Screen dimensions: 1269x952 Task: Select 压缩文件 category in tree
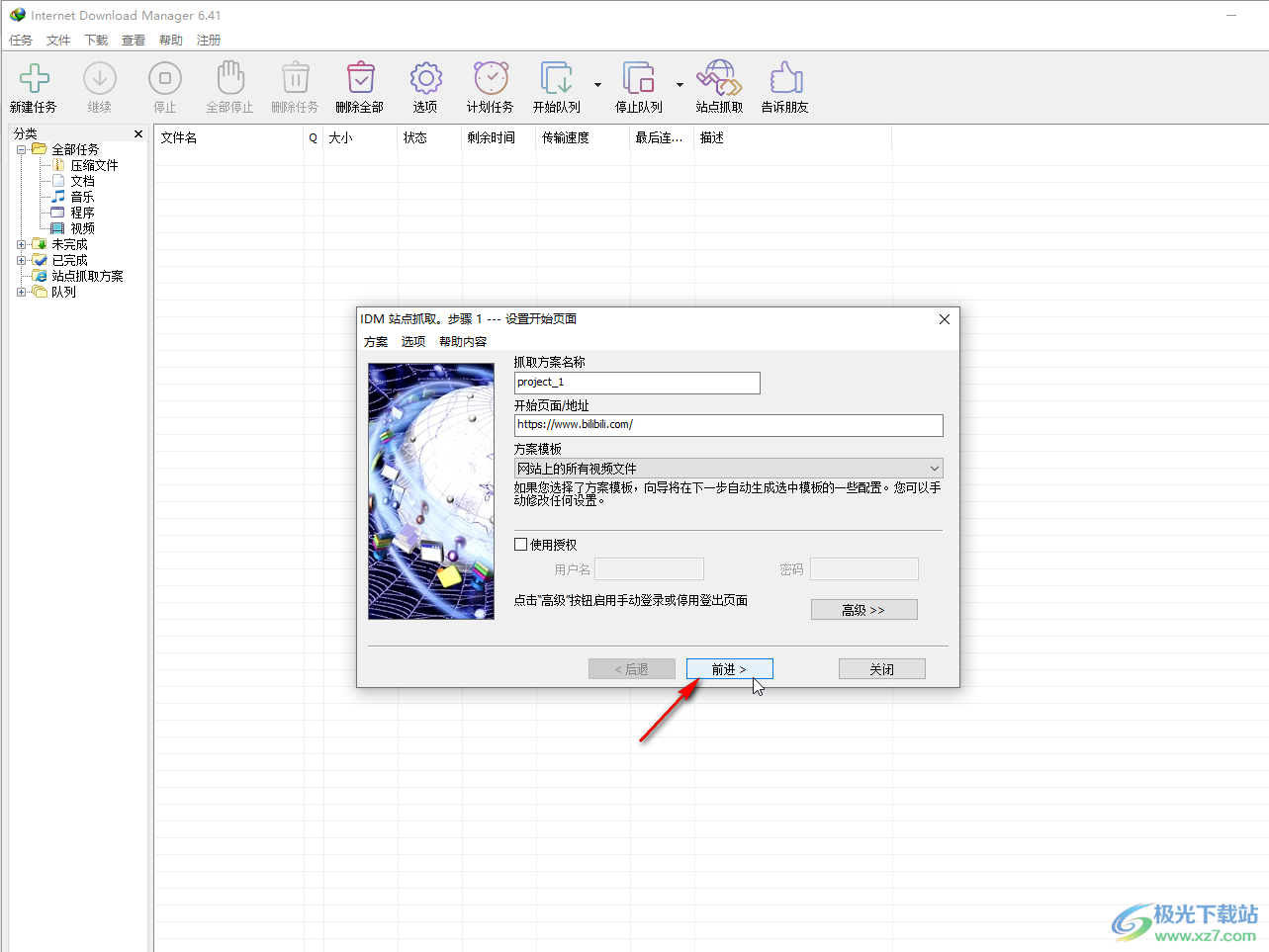(94, 165)
